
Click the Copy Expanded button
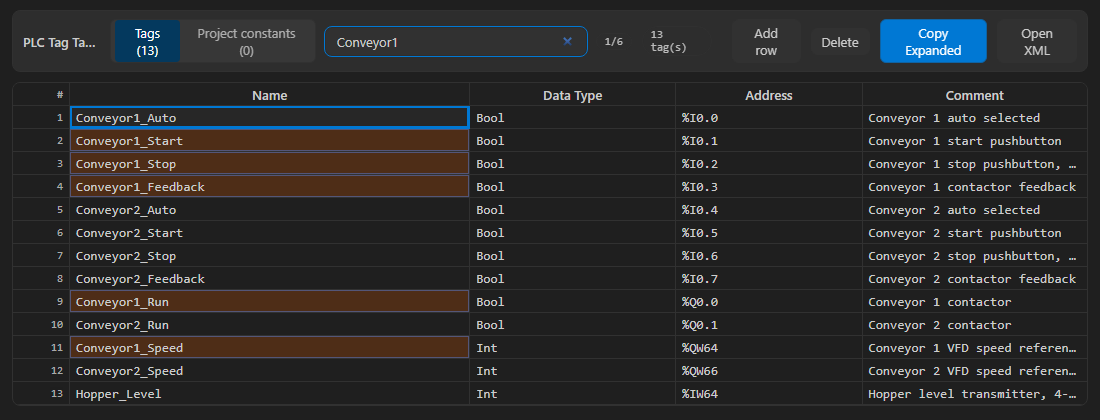pos(933,41)
